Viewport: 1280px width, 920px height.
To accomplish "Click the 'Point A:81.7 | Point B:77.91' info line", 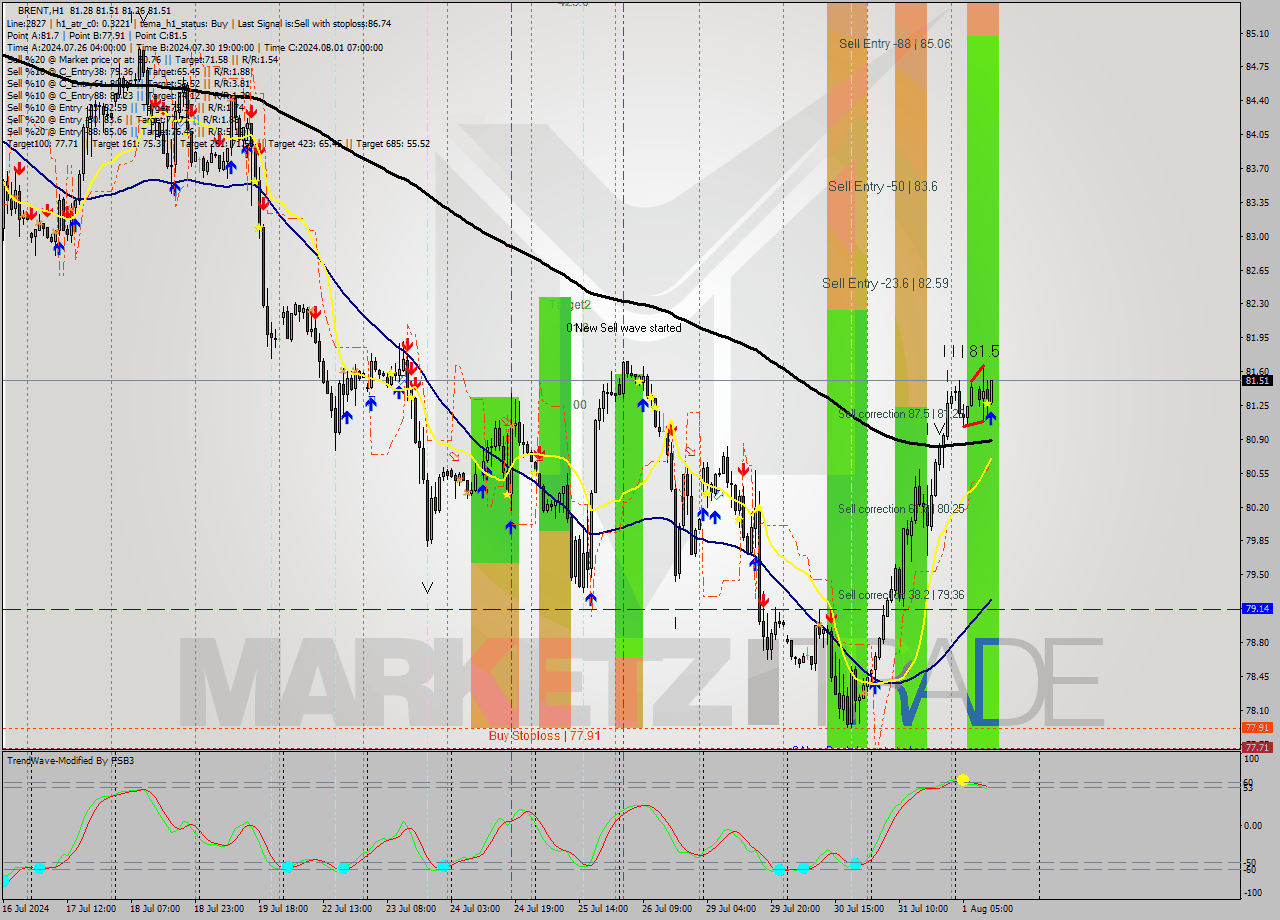I will tap(96, 35).
